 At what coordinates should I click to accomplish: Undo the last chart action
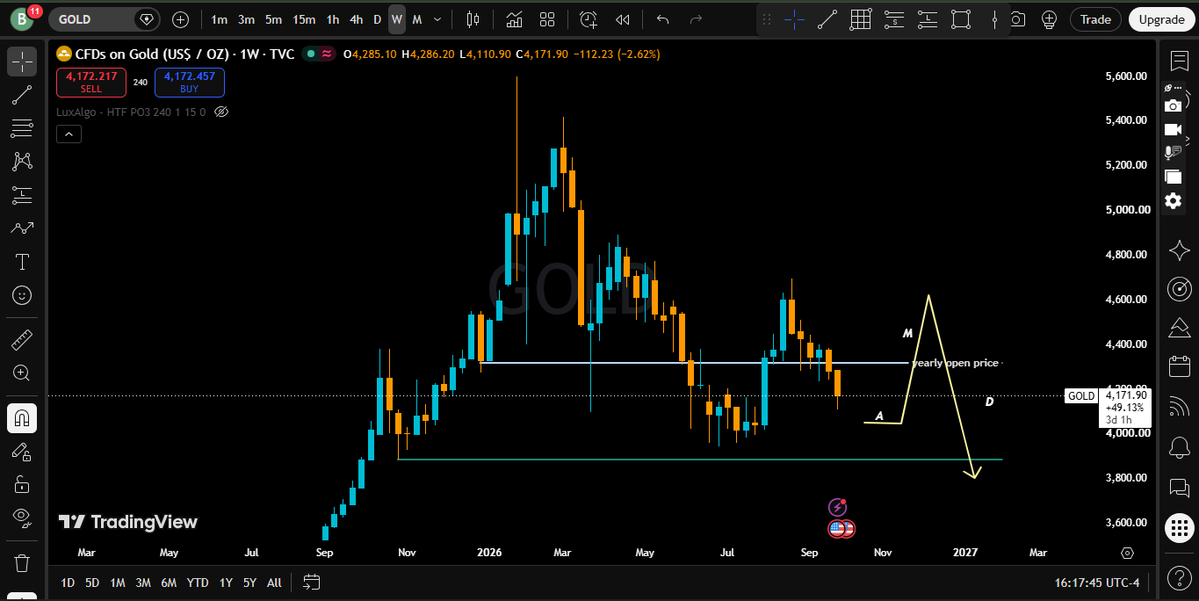click(x=662, y=19)
